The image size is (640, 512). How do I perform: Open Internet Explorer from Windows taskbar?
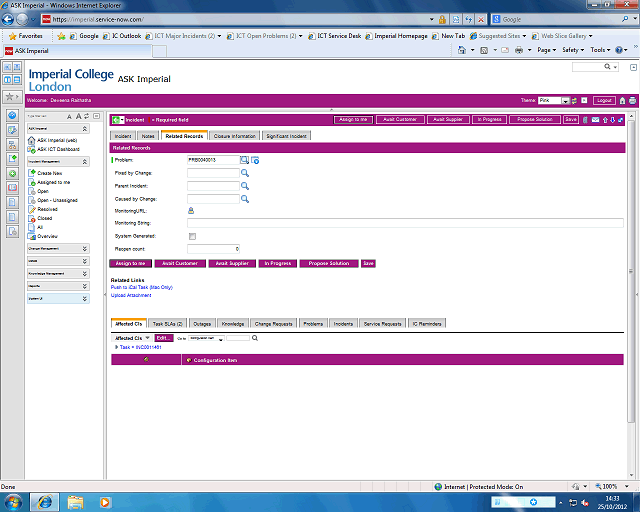(x=44, y=500)
